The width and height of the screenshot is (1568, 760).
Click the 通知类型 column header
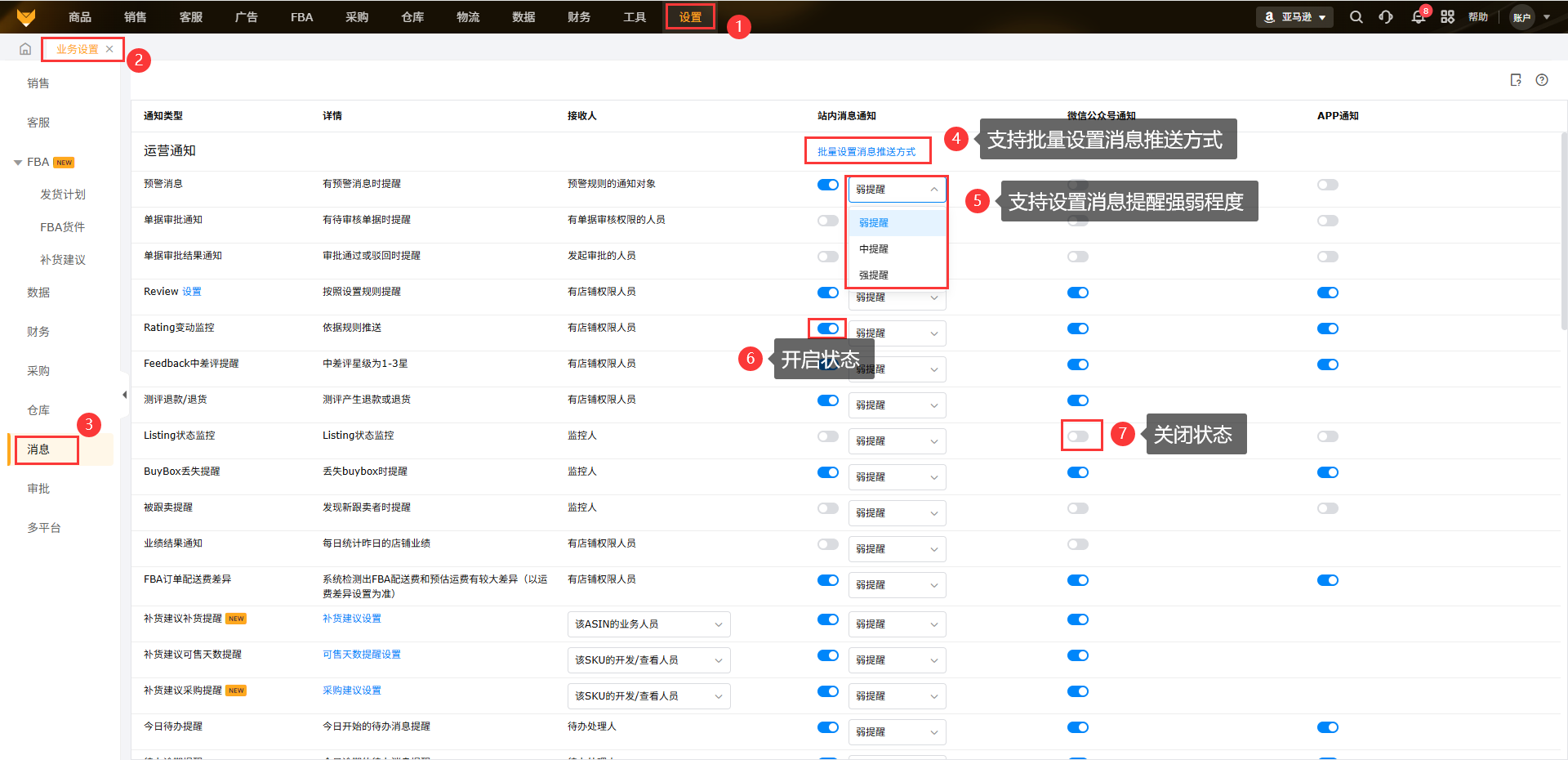pos(163,116)
